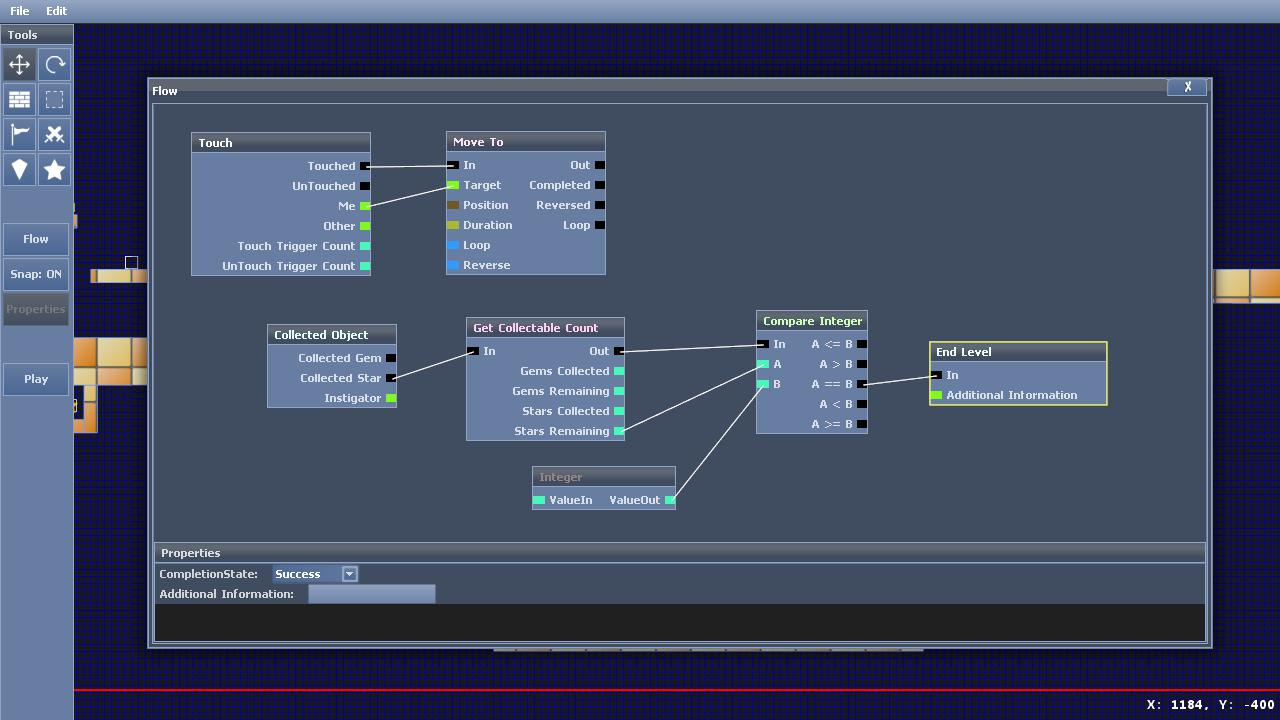Select the Move tool
This screenshot has height=720, width=1280.
click(x=19, y=65)
